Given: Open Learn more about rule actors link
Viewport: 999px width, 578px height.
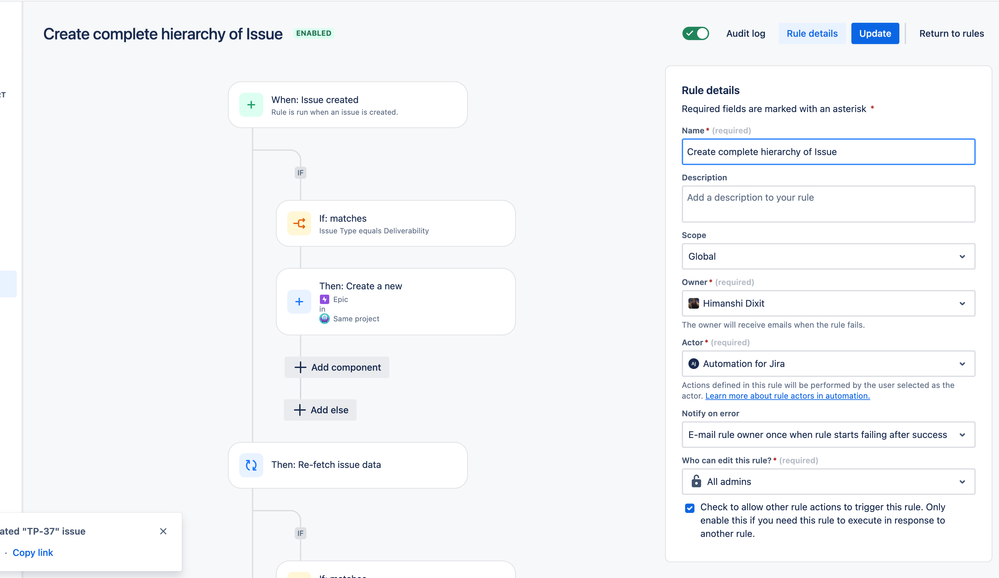Looking at the screenshot, I should point(787,396).
